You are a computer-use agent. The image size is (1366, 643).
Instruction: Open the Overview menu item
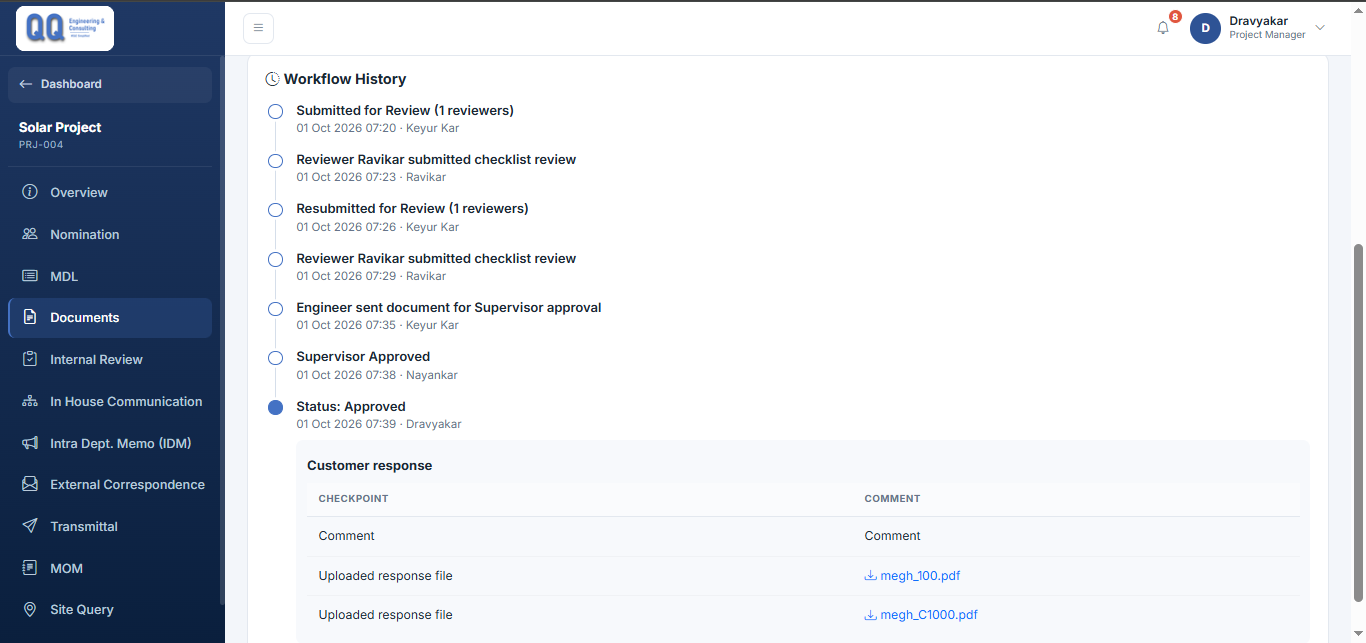click(110, 192)
